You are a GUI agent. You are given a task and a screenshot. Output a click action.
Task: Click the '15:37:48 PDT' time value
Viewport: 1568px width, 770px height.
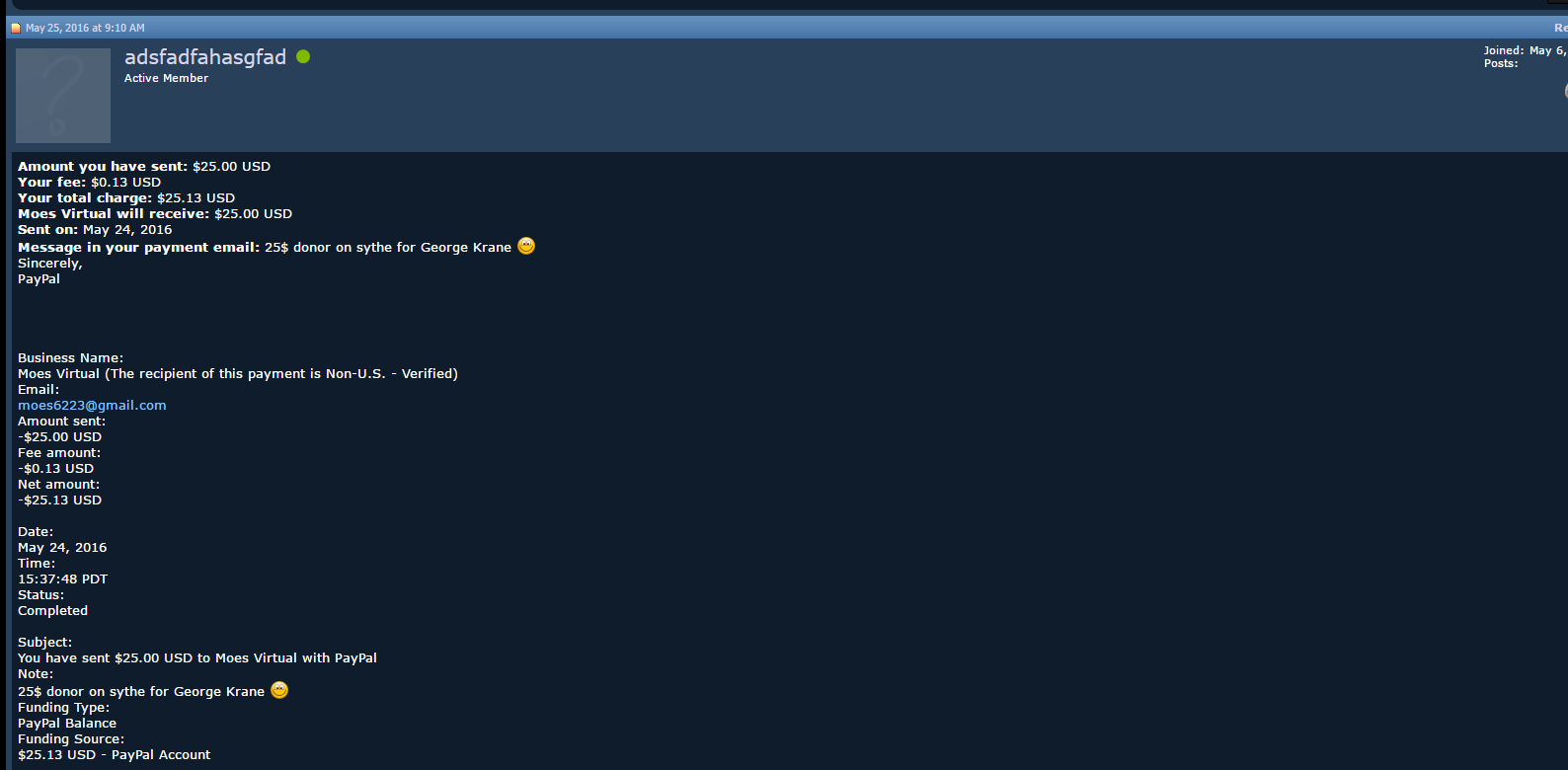point(63,579)
